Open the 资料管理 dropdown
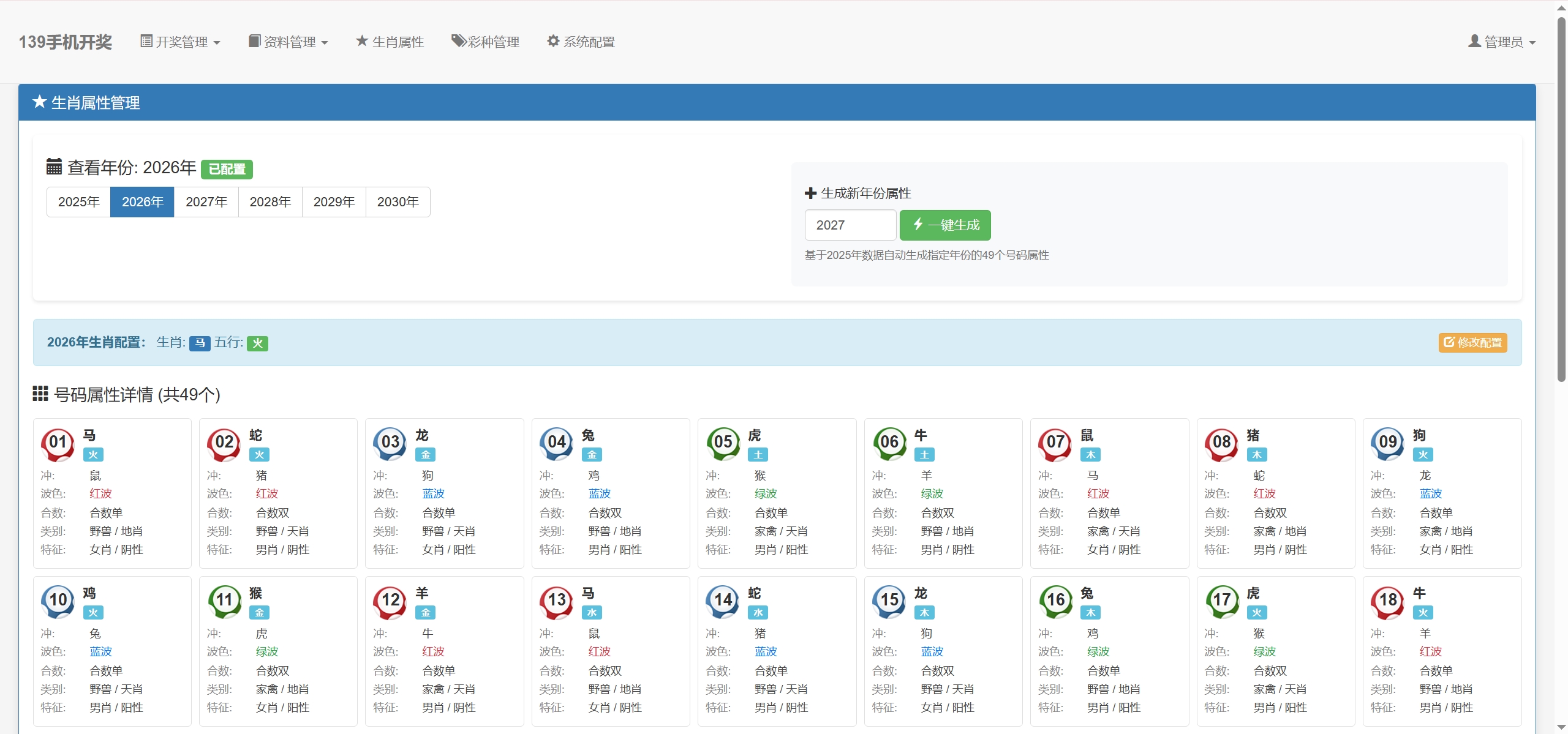 288,42
